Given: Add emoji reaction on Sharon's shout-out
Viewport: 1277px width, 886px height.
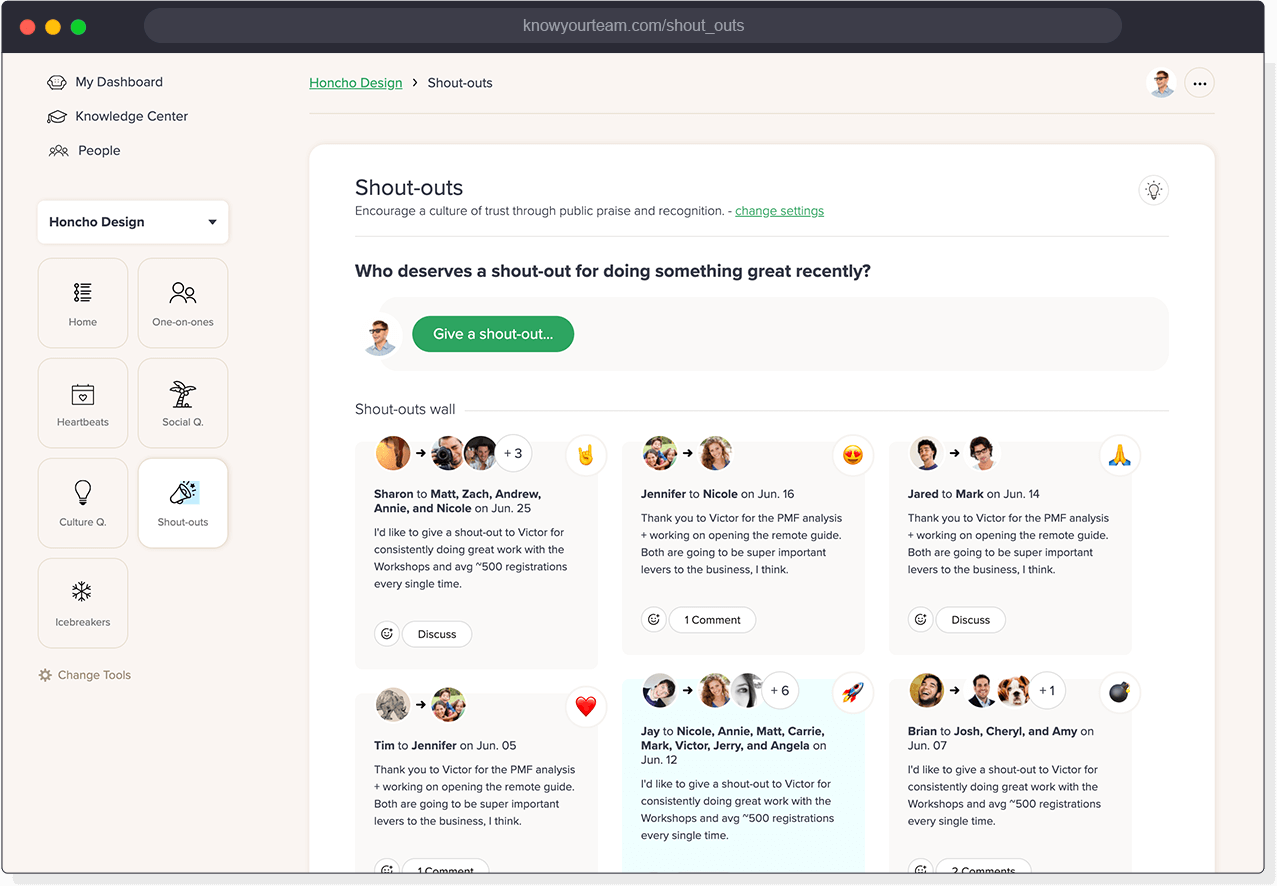Looking at the screenshot, I should tap(387, 634).
